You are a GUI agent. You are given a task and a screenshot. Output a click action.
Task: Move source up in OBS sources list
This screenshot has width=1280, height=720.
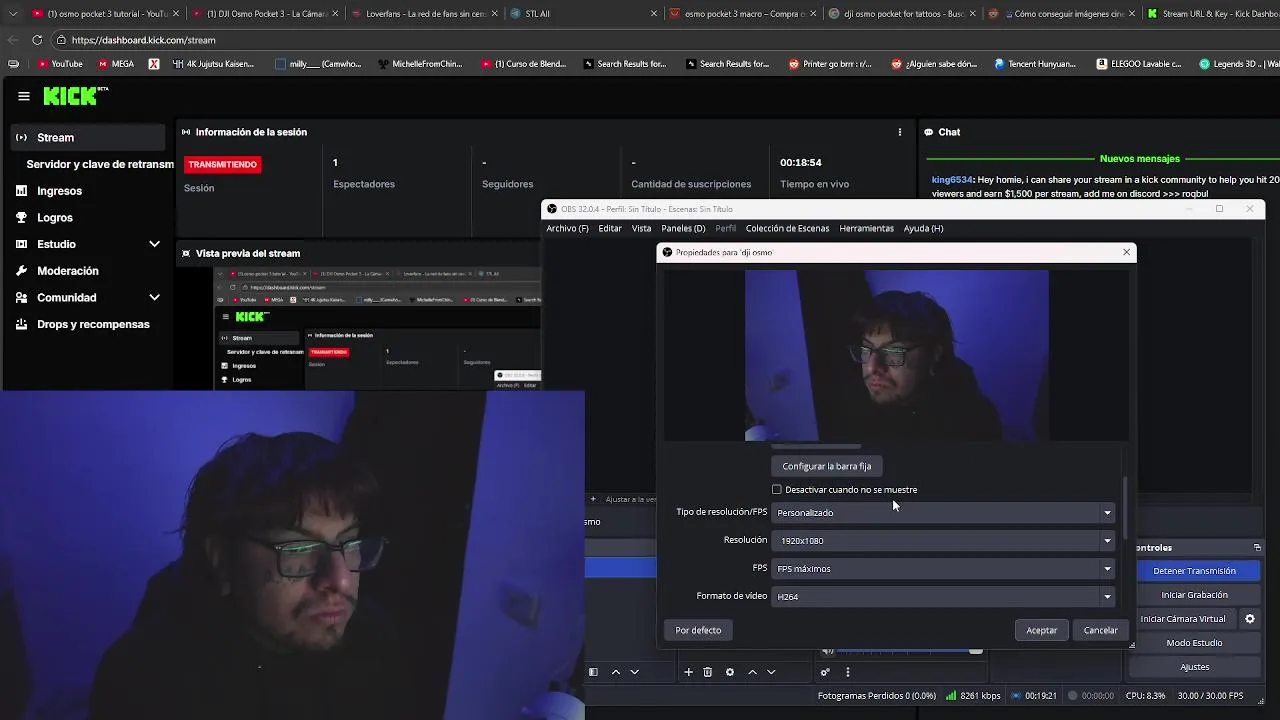(752, 672)
